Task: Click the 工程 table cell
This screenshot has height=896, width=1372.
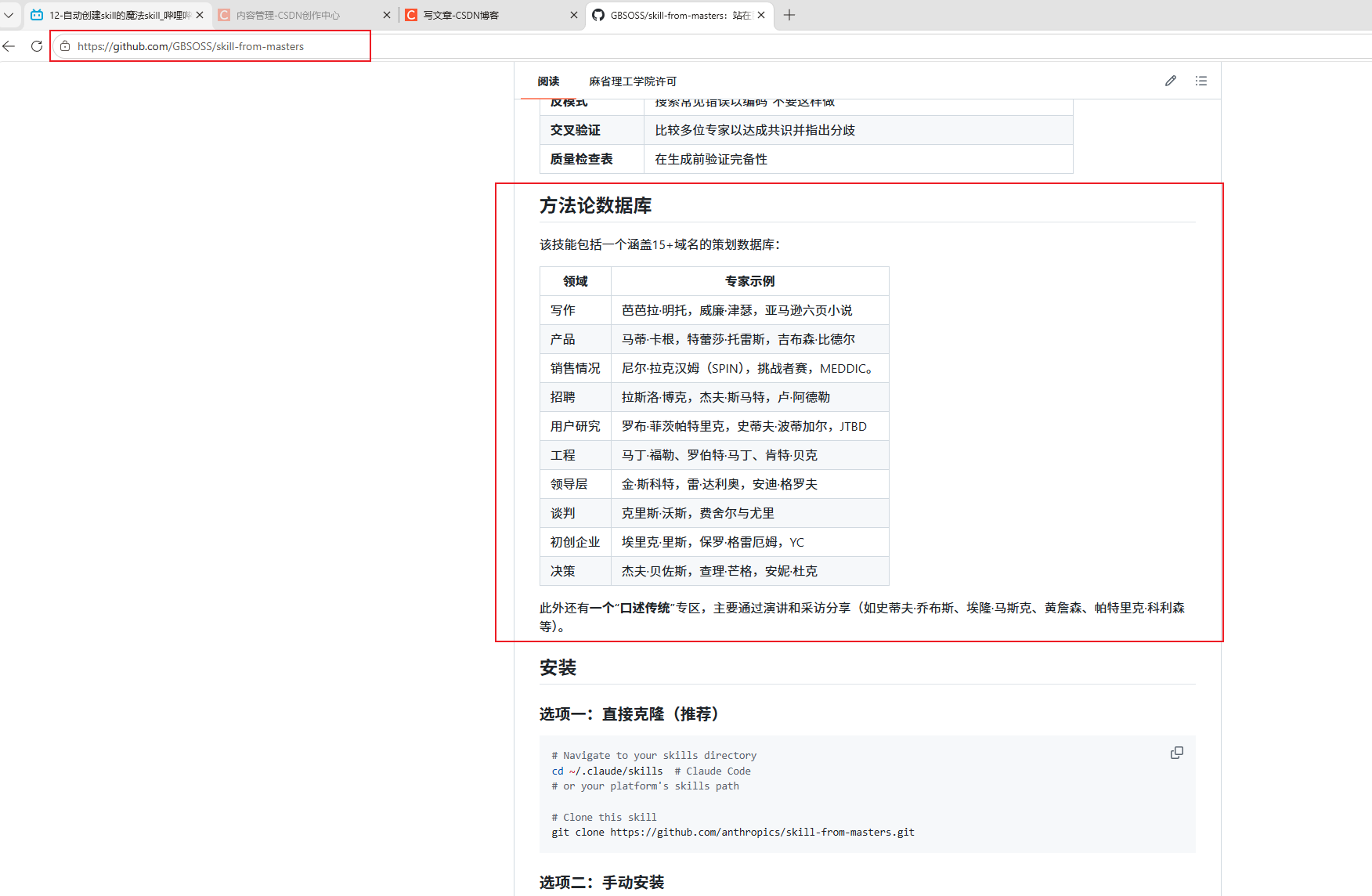Action: [x=576, y=455]
